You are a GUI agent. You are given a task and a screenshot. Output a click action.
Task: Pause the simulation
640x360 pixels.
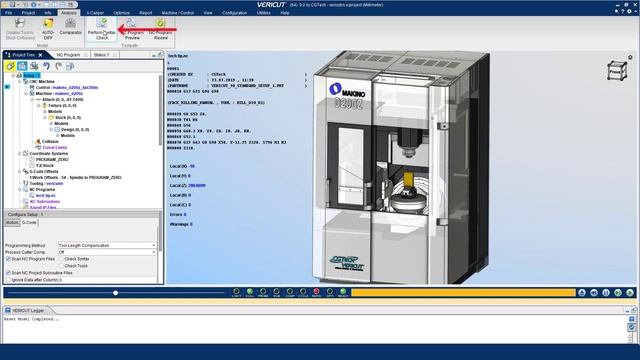click(x=606, y=293)
